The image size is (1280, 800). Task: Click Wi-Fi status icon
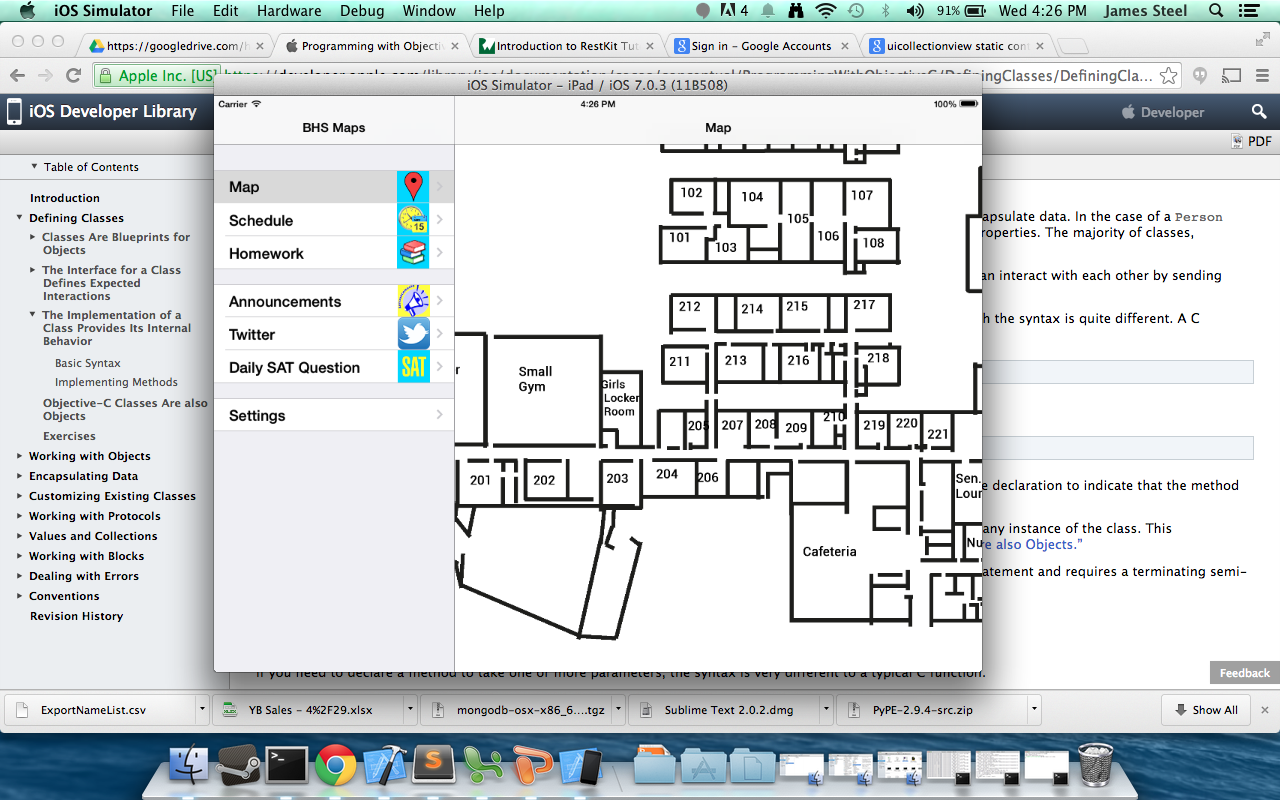[x=826, y=11]
